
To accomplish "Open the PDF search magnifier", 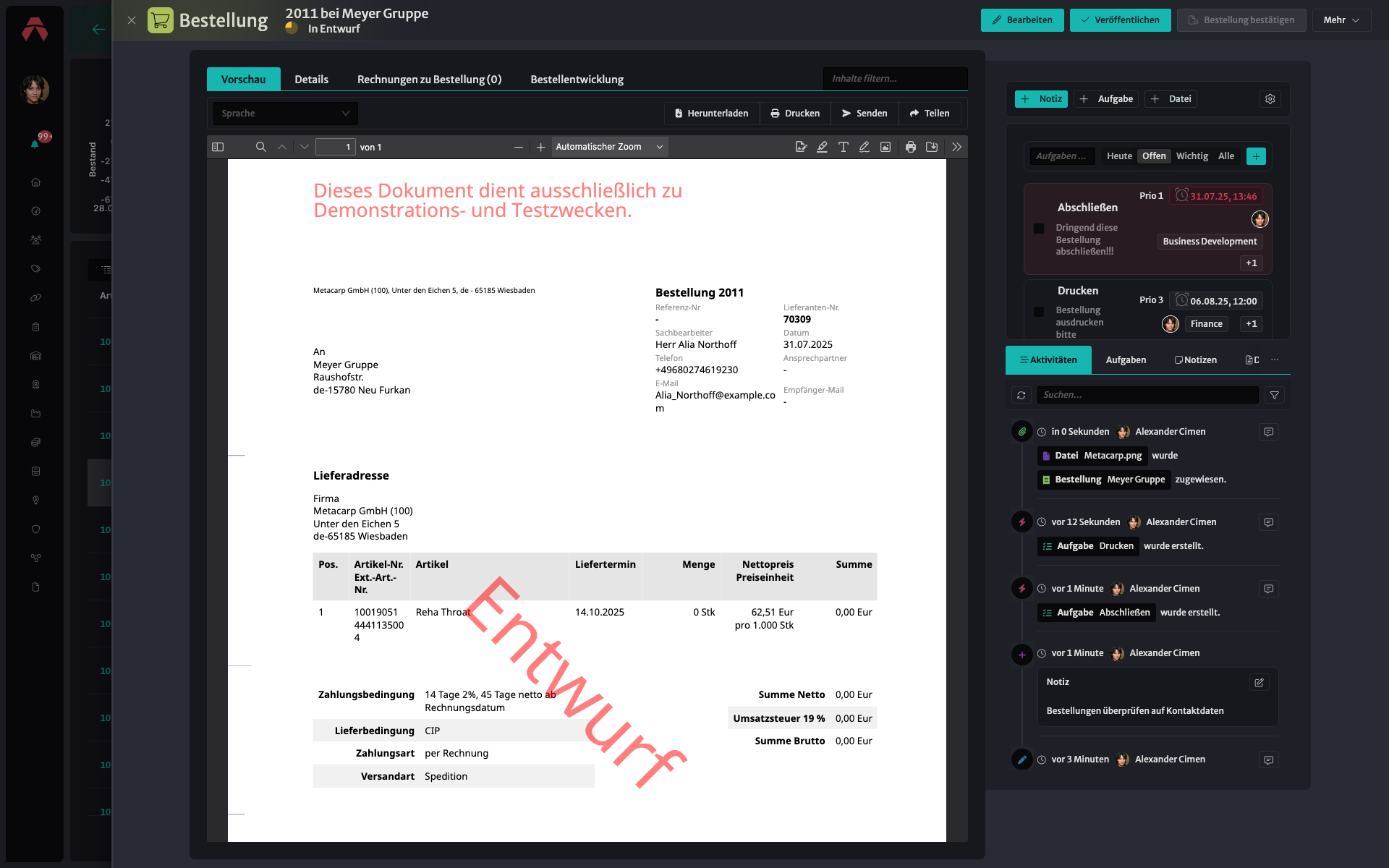I will pyautogui.click(x=260, y=147).
